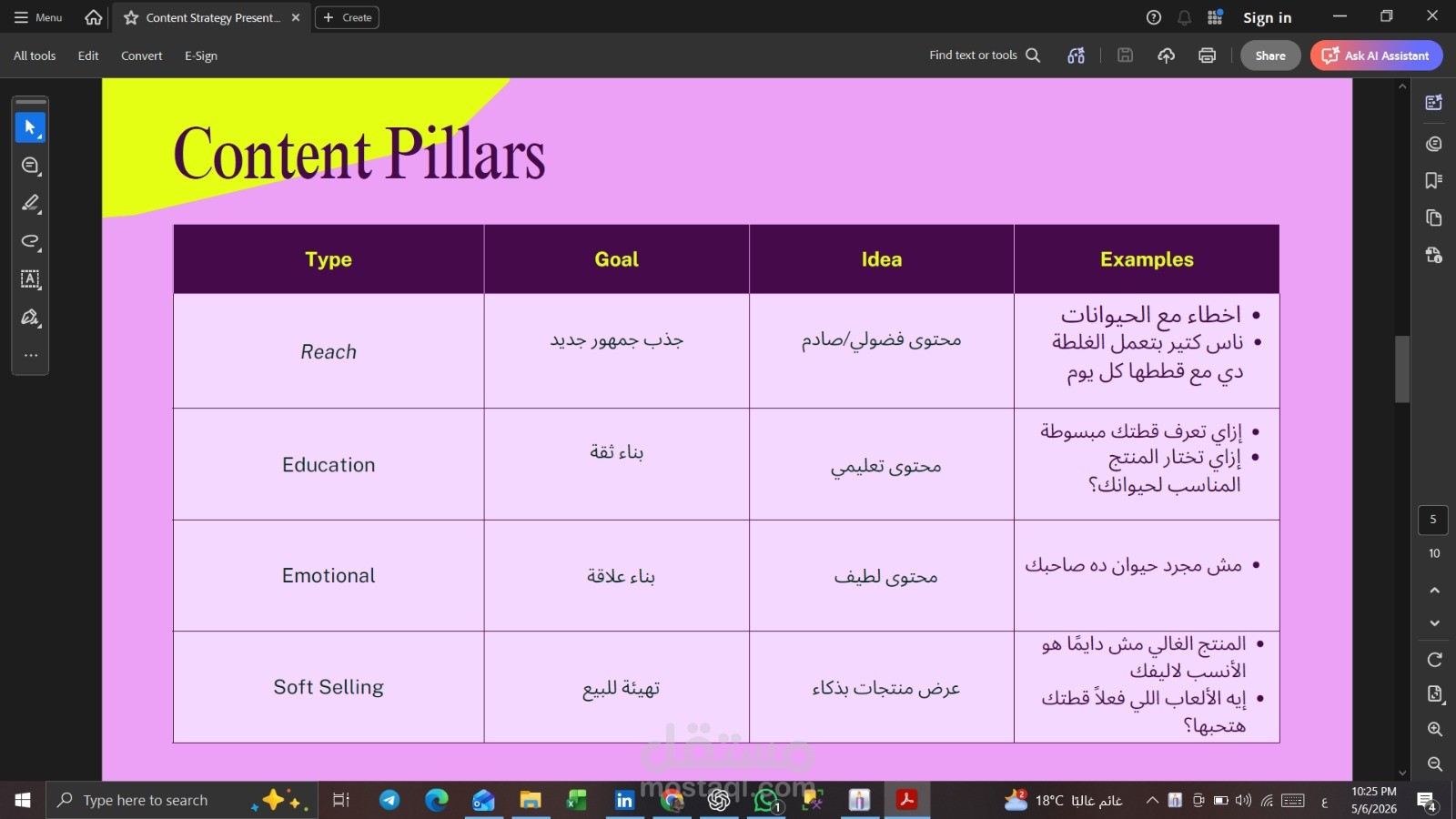
Task: Click the vertical scrollbar thumb
Action: [1402, 369]
